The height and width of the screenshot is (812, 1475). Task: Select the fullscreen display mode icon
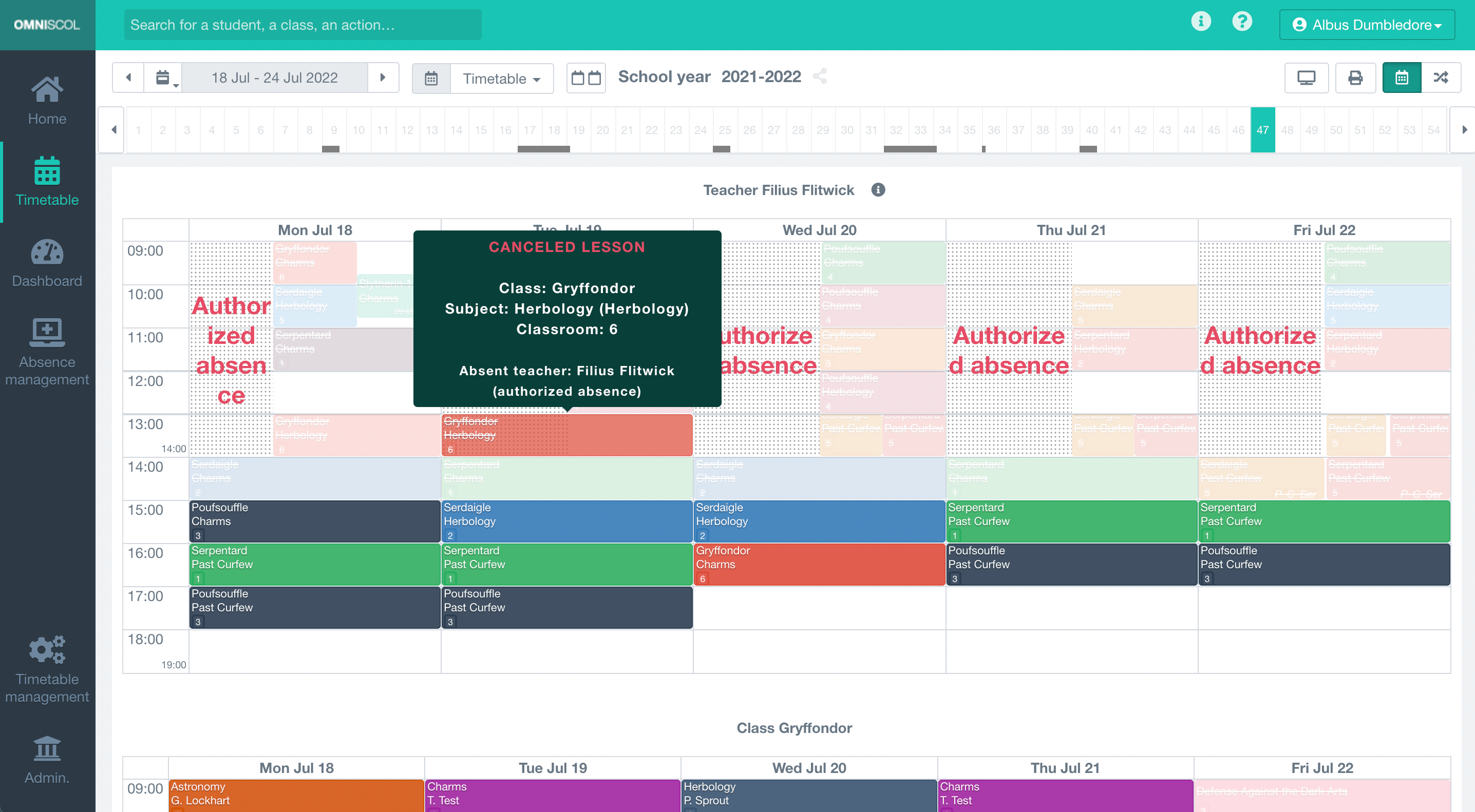(1306, 78)
